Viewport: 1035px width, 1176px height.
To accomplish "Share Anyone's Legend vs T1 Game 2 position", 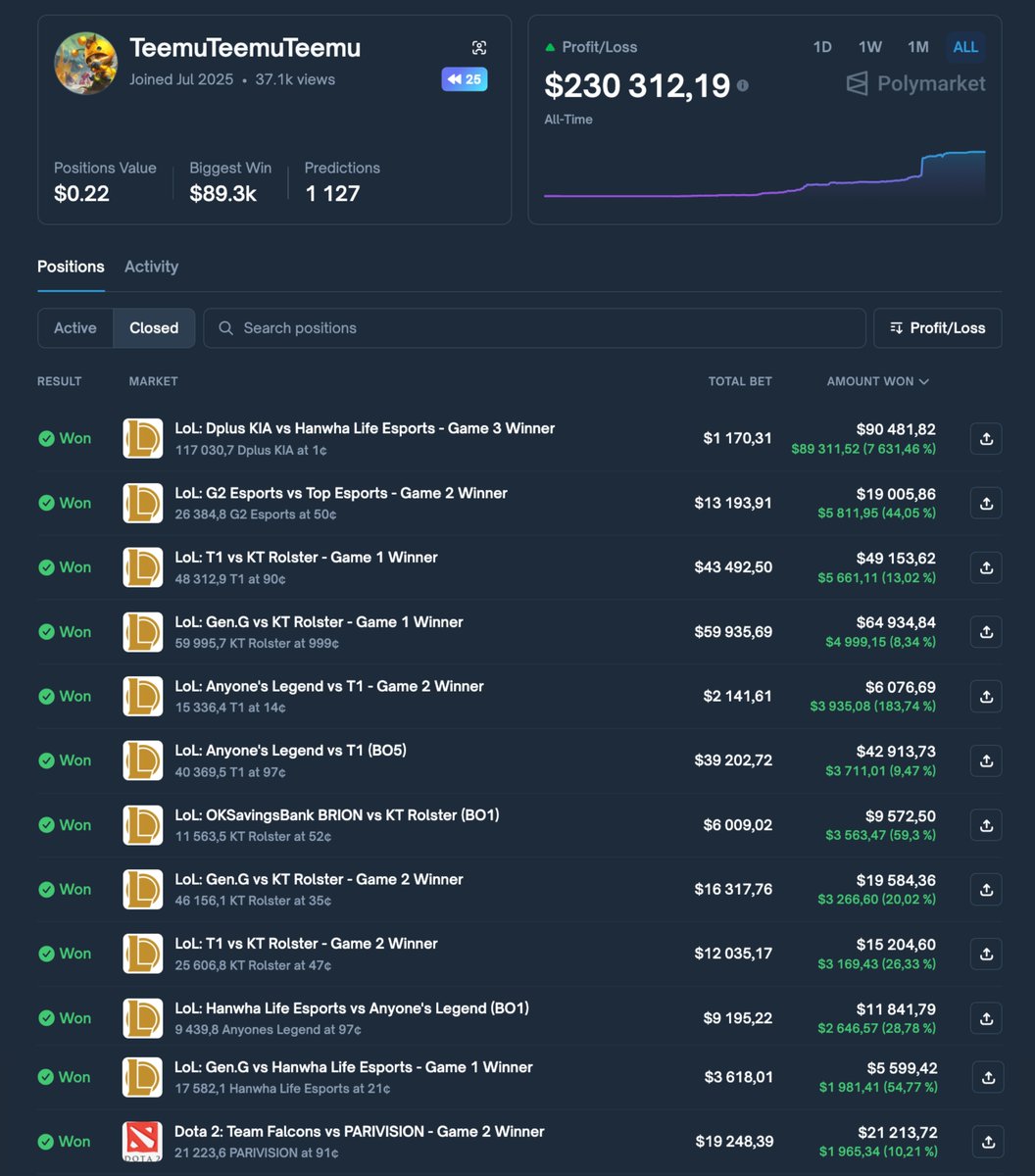I will click(x=986, y=696).
